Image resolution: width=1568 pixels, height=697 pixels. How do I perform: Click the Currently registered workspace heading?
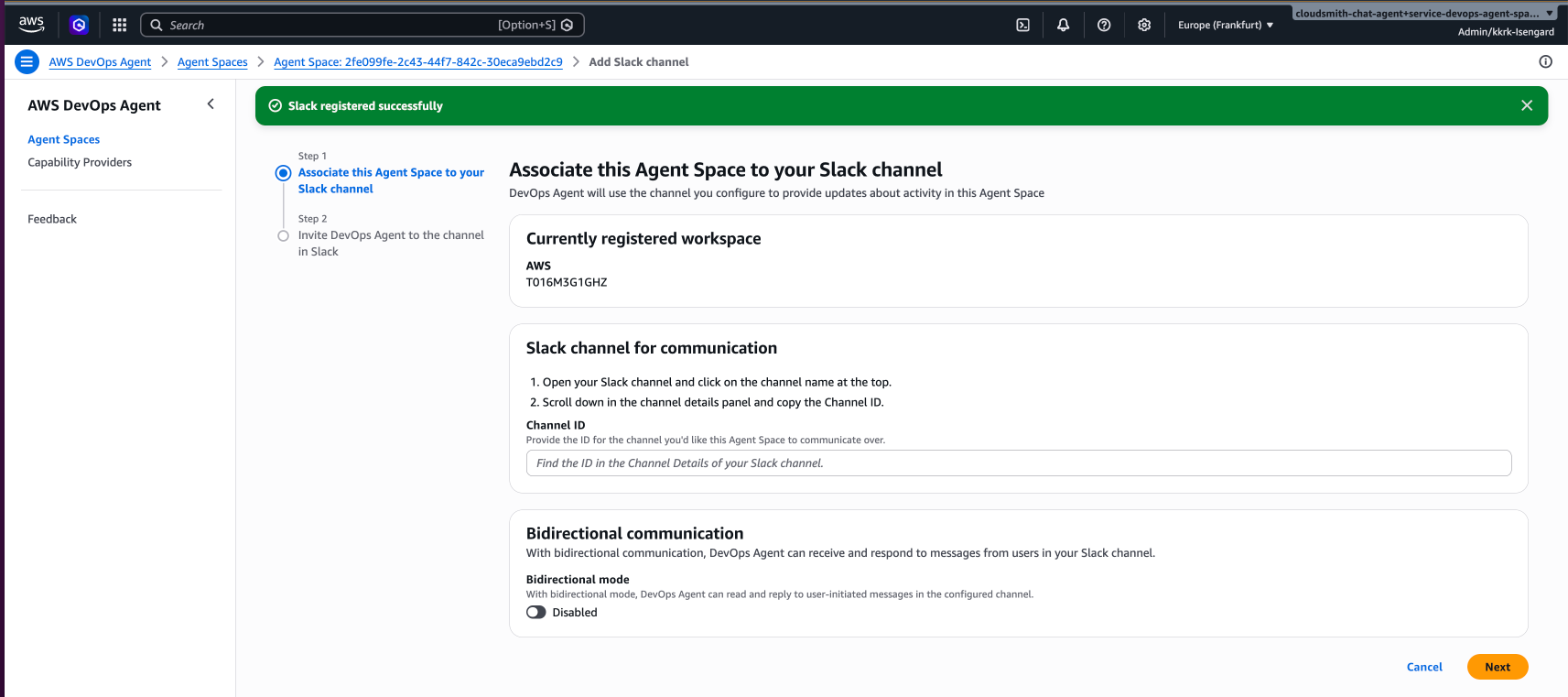[643, 239]
